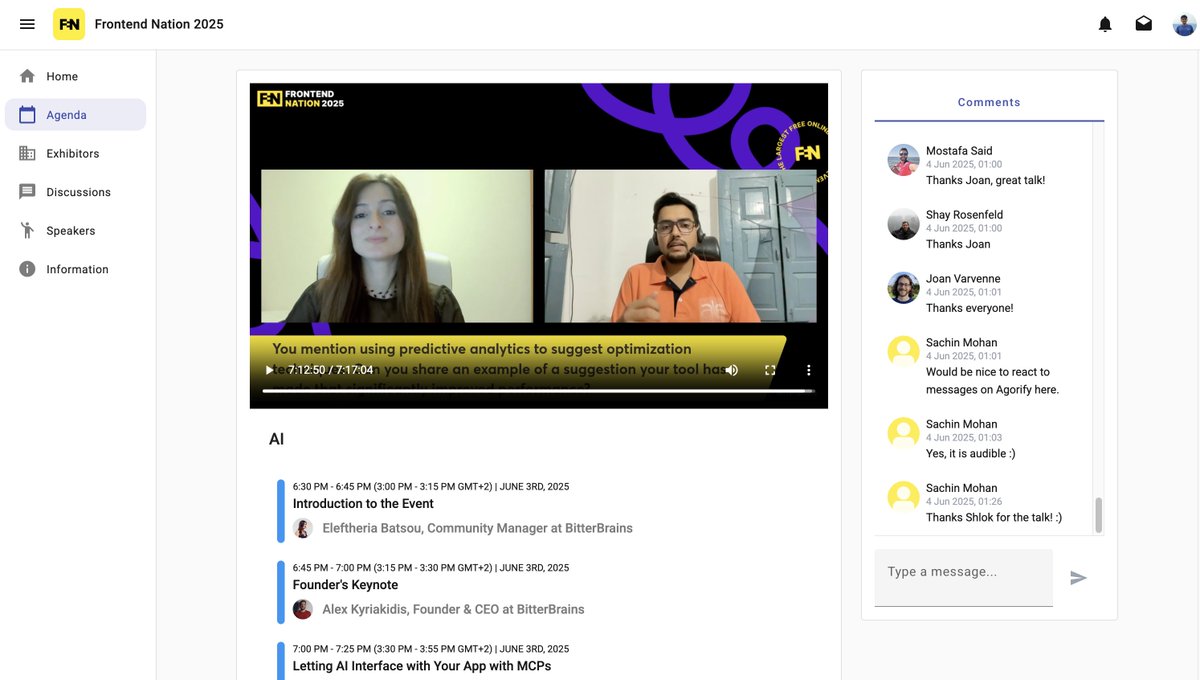Click the Information circle icon
Viewport: 1200px width, 680px height.
click(x=27, y=269)
